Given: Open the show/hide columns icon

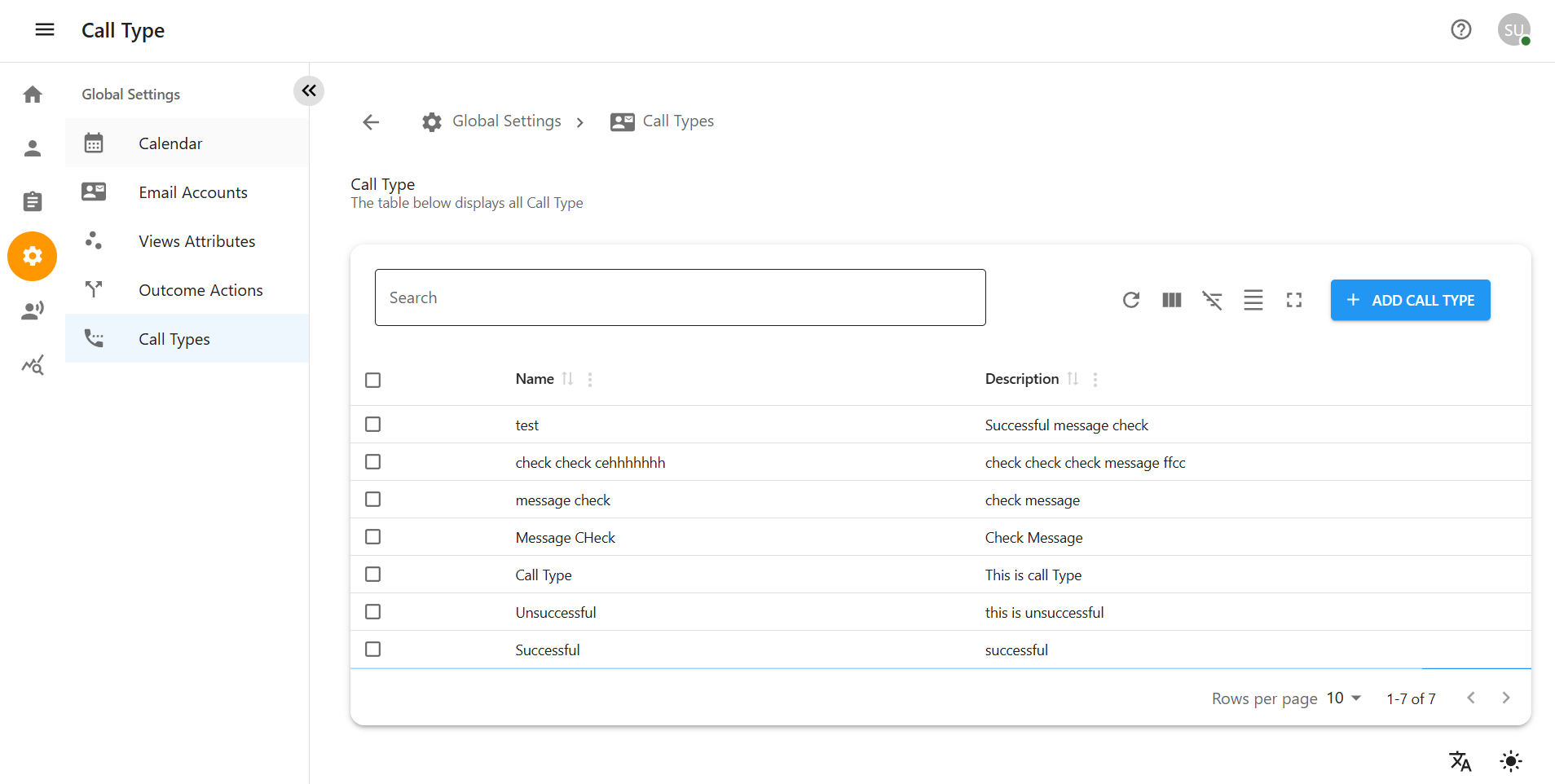Looking at the screenshot, I should 1171,300.
